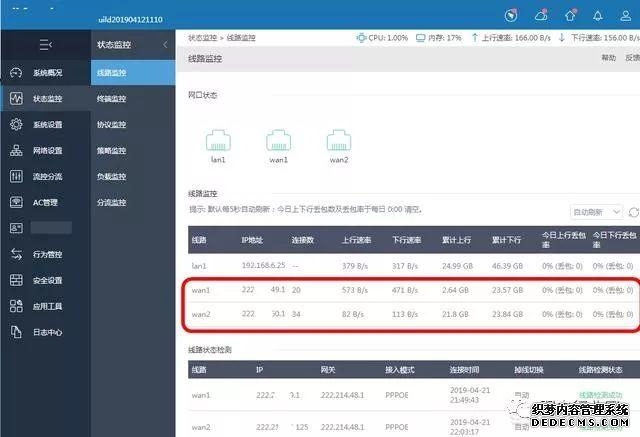Image resolution: width=640 pixels, height=437 pixels.
Task: Click the 2.64 GB cell
Action: (x=455, y=290)
